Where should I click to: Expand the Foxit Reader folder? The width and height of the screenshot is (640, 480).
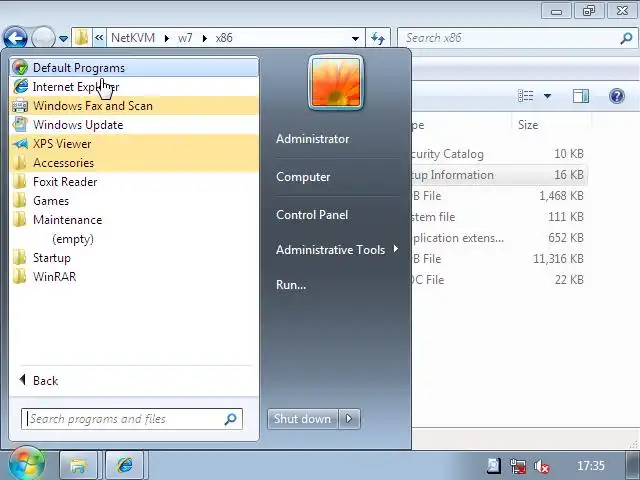[134, 182]
